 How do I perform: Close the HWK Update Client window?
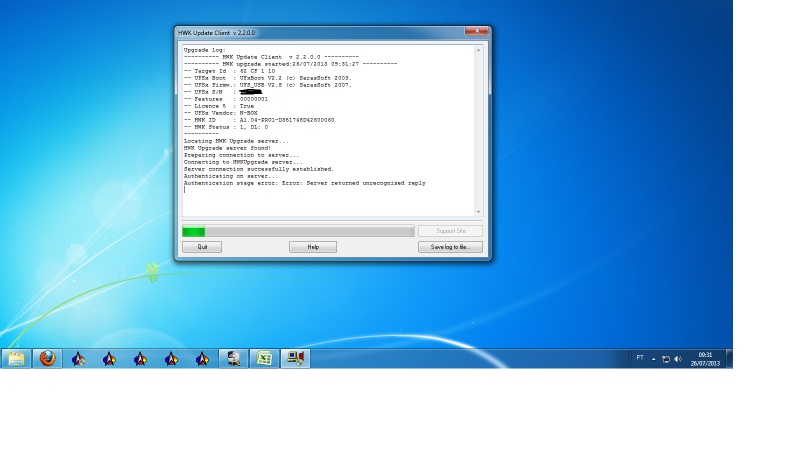(477, 31)
